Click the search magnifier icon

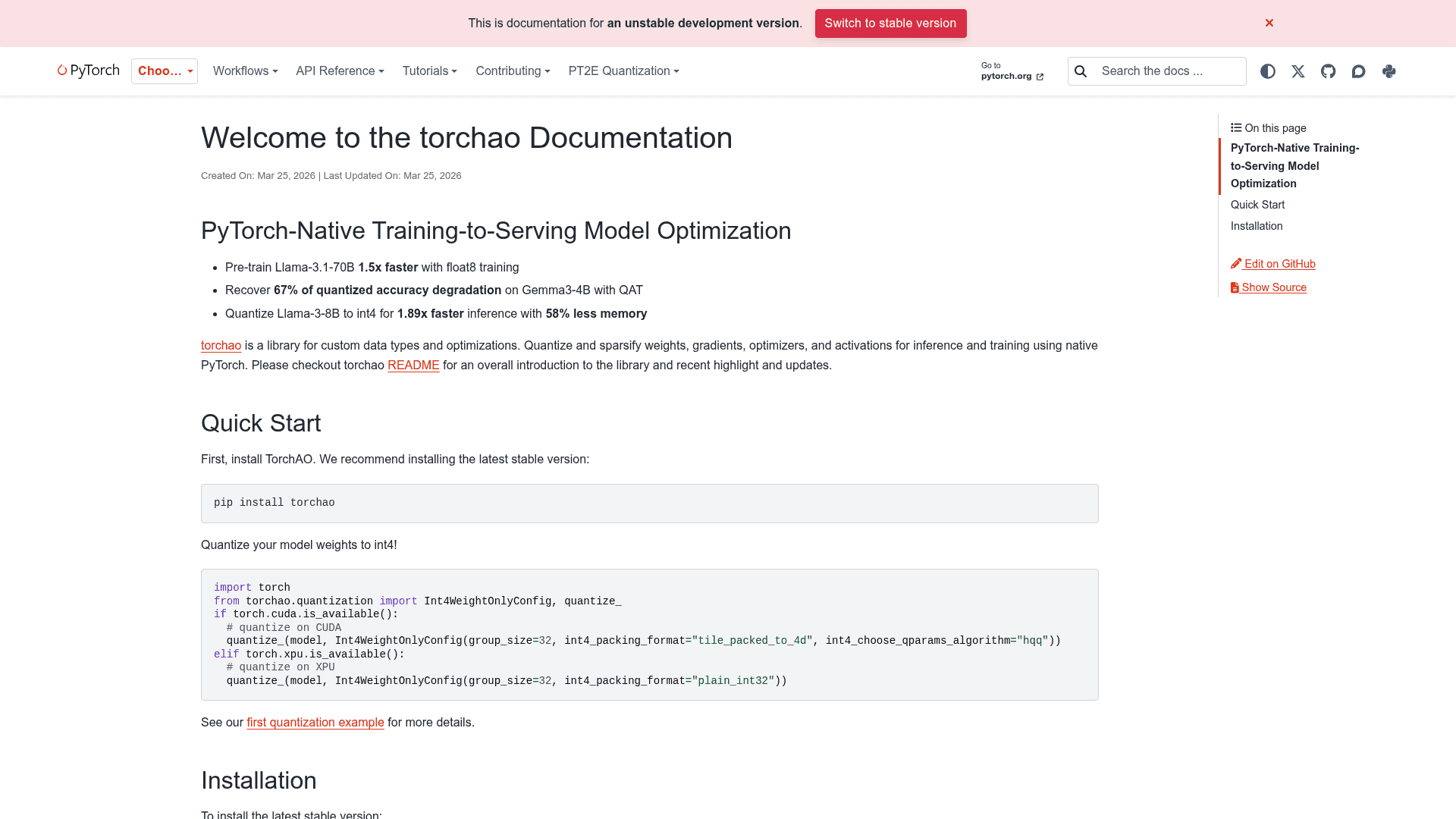pos(1081,71)
